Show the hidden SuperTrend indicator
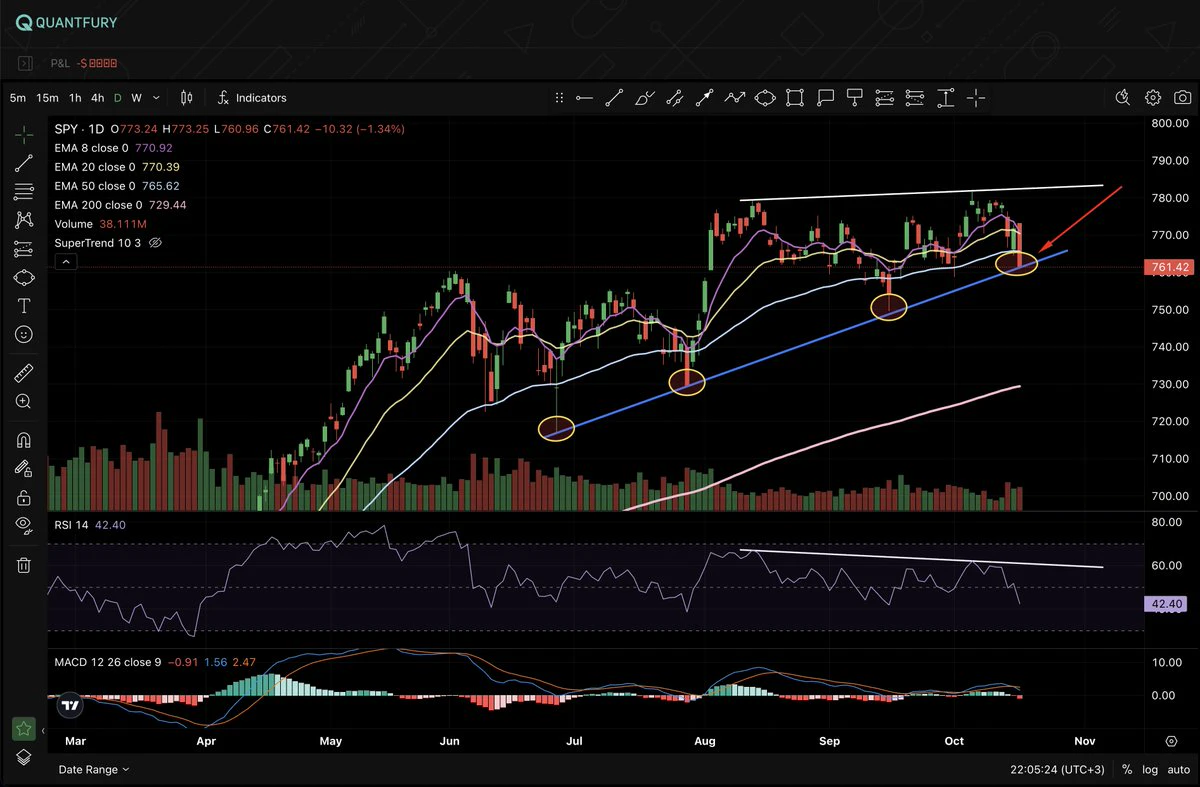 click(155, 243)
